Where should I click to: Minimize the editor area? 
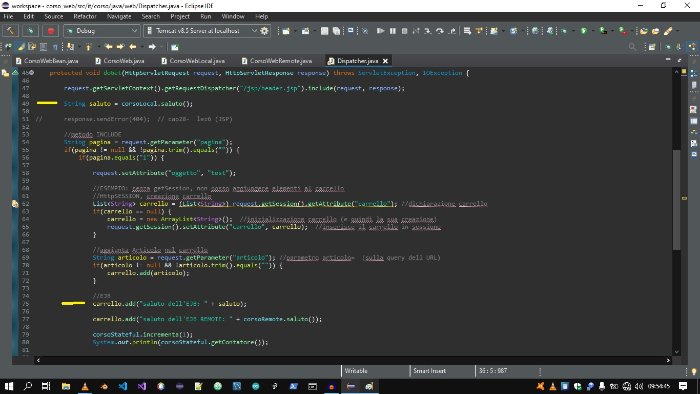(668, 59)
